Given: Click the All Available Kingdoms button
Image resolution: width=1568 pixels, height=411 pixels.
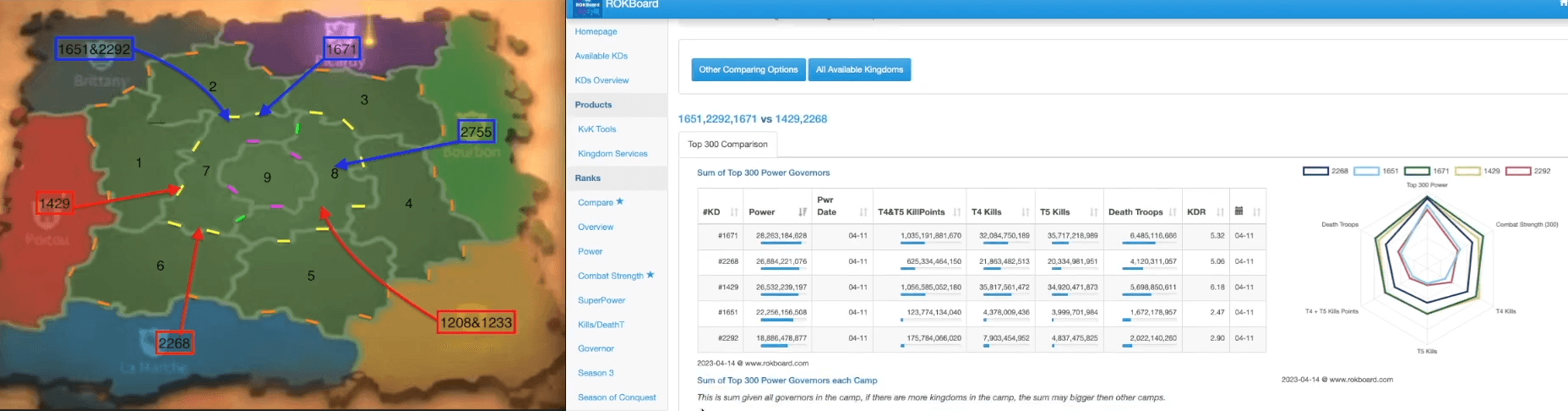Looking at the screenshot, I should [x=859, y=69].
